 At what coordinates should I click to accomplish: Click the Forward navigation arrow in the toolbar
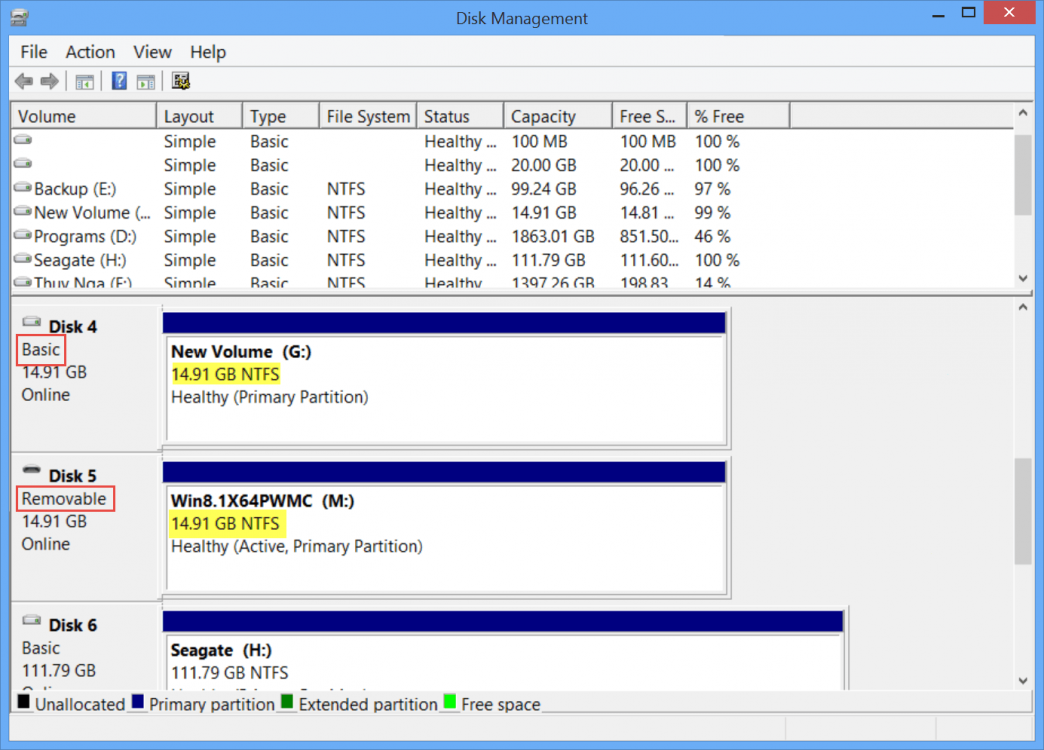coord(47,81)
